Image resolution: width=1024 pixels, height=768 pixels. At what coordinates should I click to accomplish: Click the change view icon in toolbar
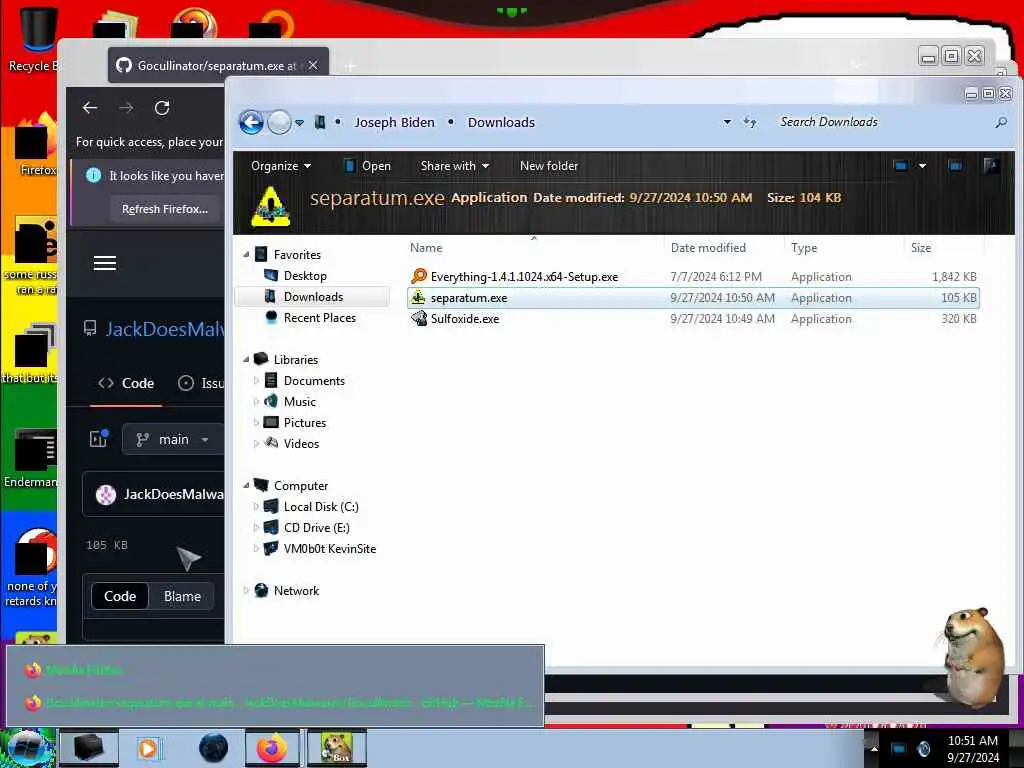(901, 166)
